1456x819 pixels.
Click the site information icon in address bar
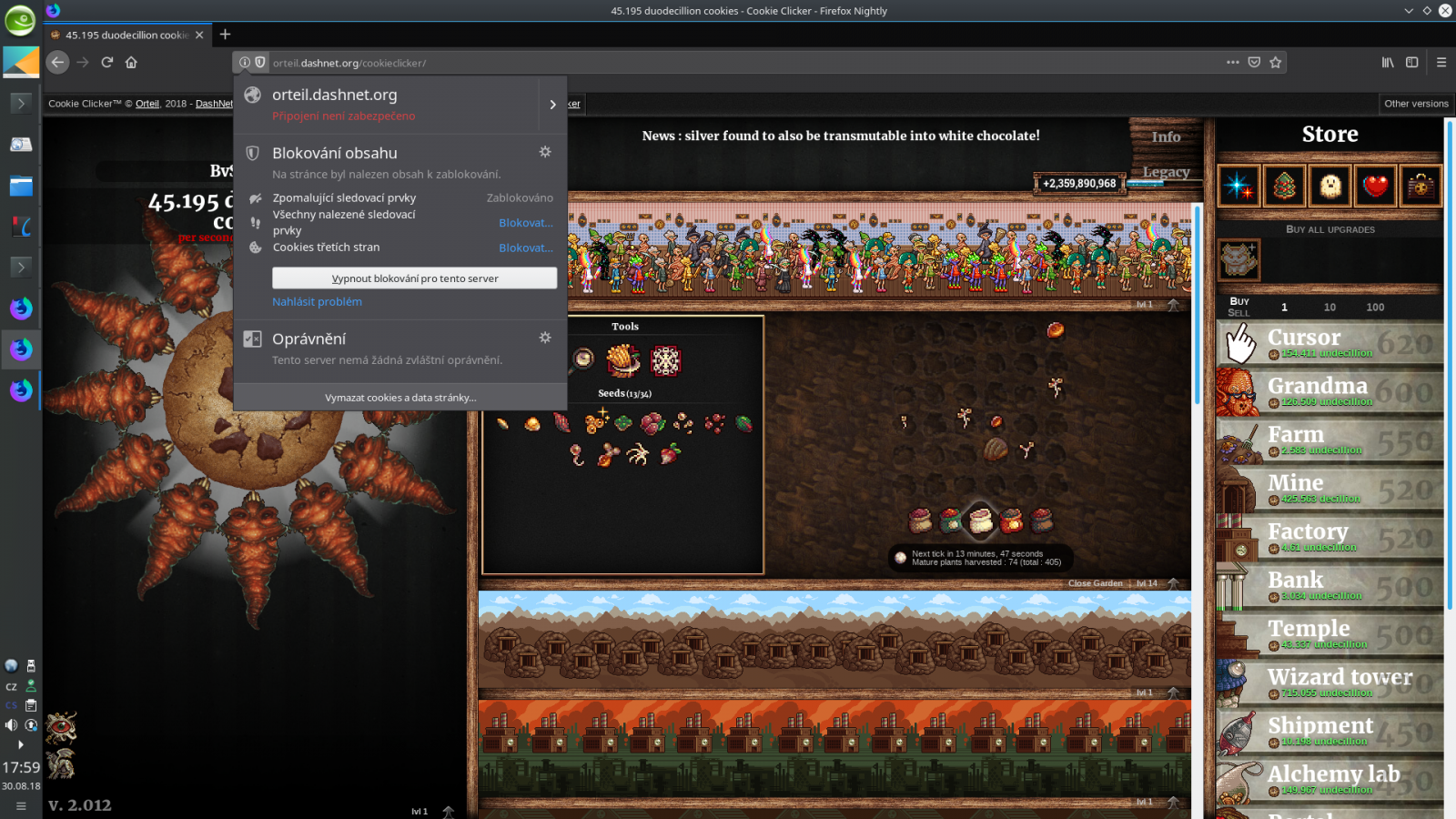(245, 62)
